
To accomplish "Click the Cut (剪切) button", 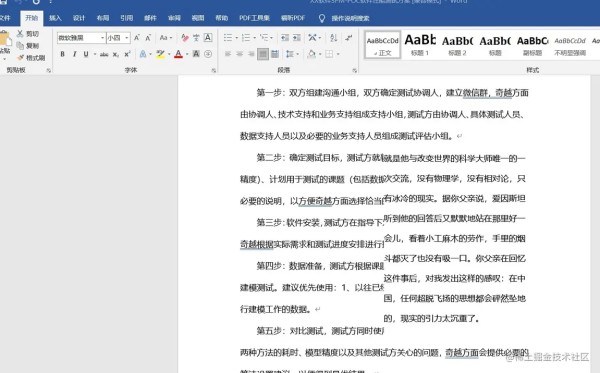I will (x=29, y=34).
